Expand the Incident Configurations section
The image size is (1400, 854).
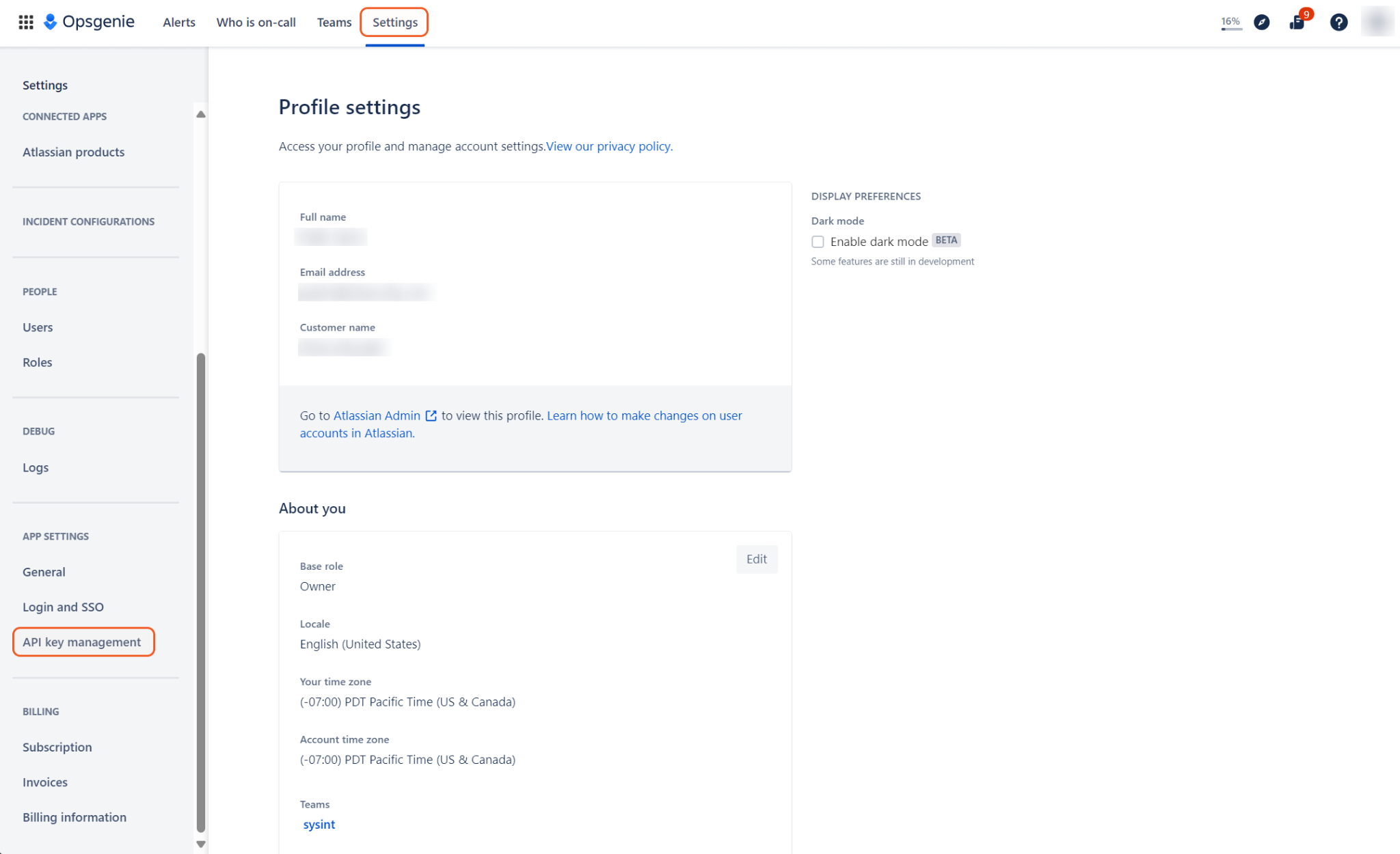click(88, 221)
